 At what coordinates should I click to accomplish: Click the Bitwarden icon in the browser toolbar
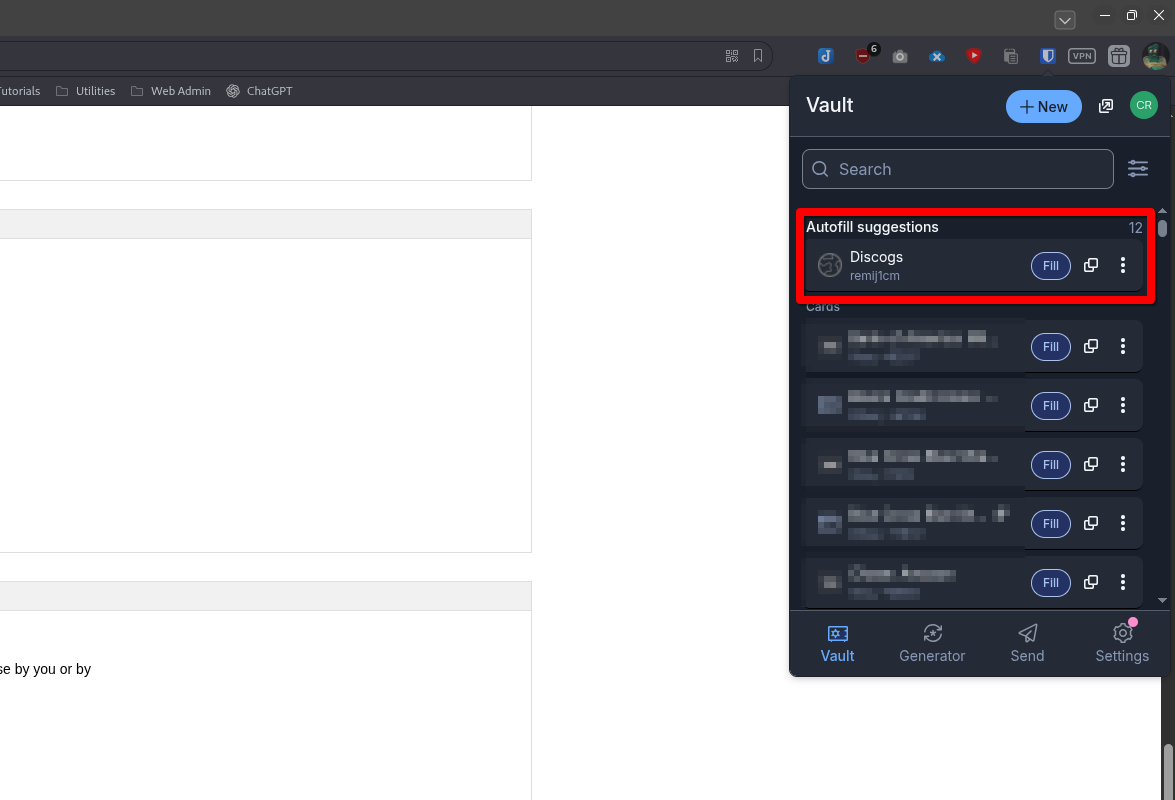tap(1047, 56)
